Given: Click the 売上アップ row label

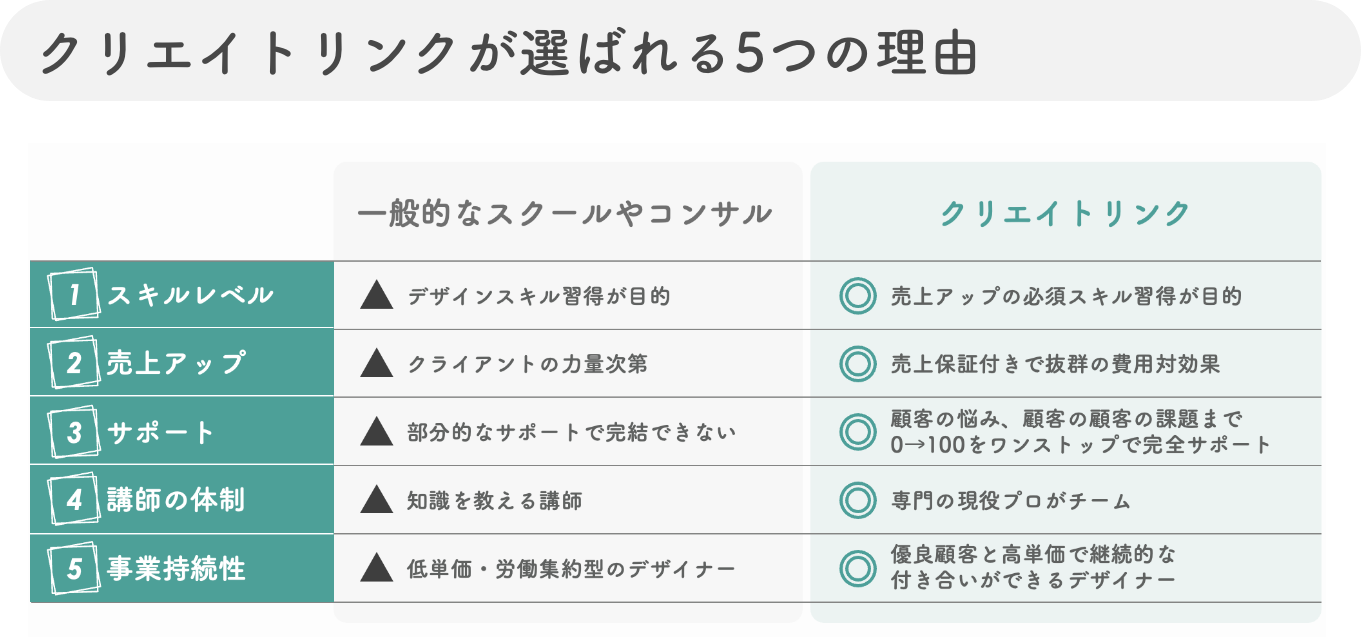Looking at the screenshot, I should tap(176, 363).
